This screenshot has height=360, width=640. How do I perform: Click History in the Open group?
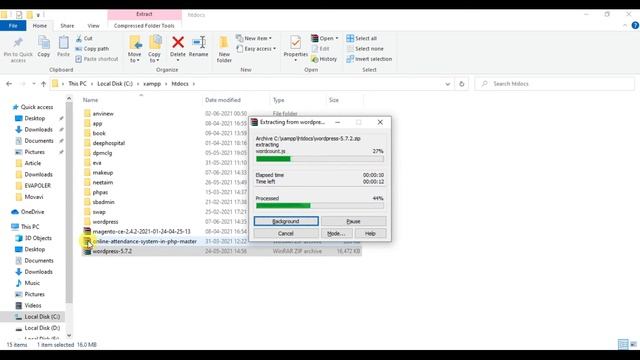coord(324,59)
